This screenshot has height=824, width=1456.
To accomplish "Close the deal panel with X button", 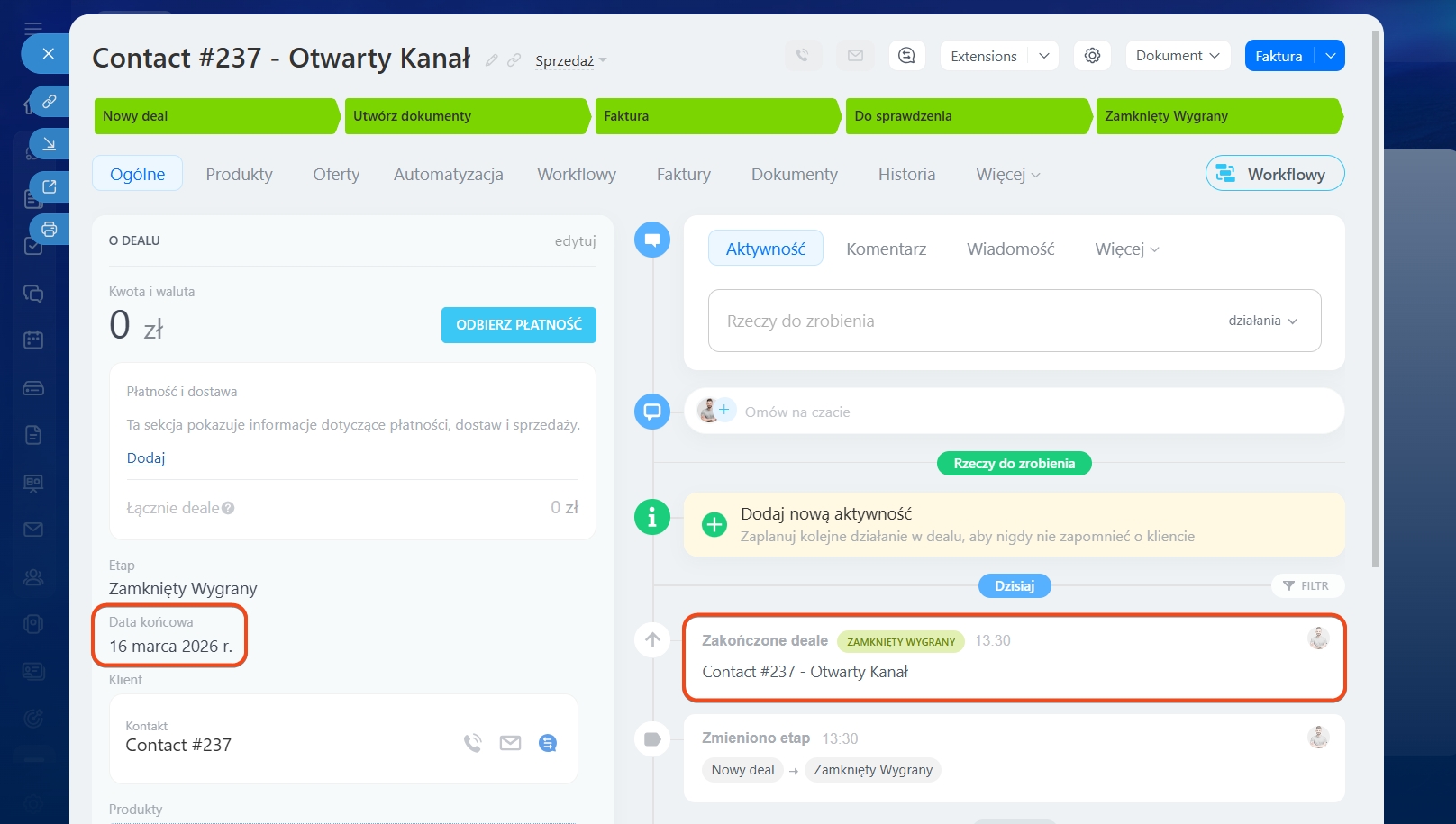I will click(48, 54).
